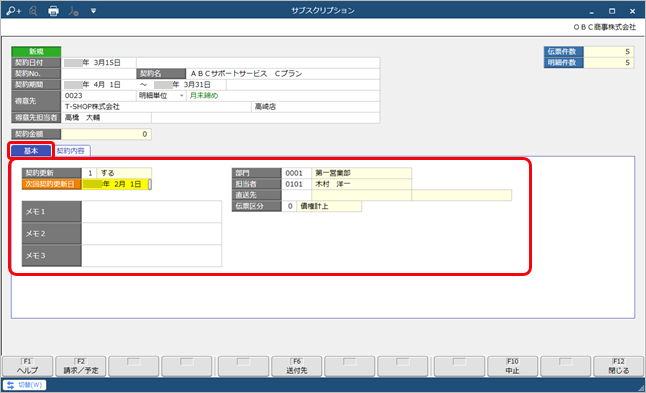The width and height of the screenshot is (646, 393).
Task: Click the F2 請求/予定 button
Action: pyautogui.click(x=81, y=366)
